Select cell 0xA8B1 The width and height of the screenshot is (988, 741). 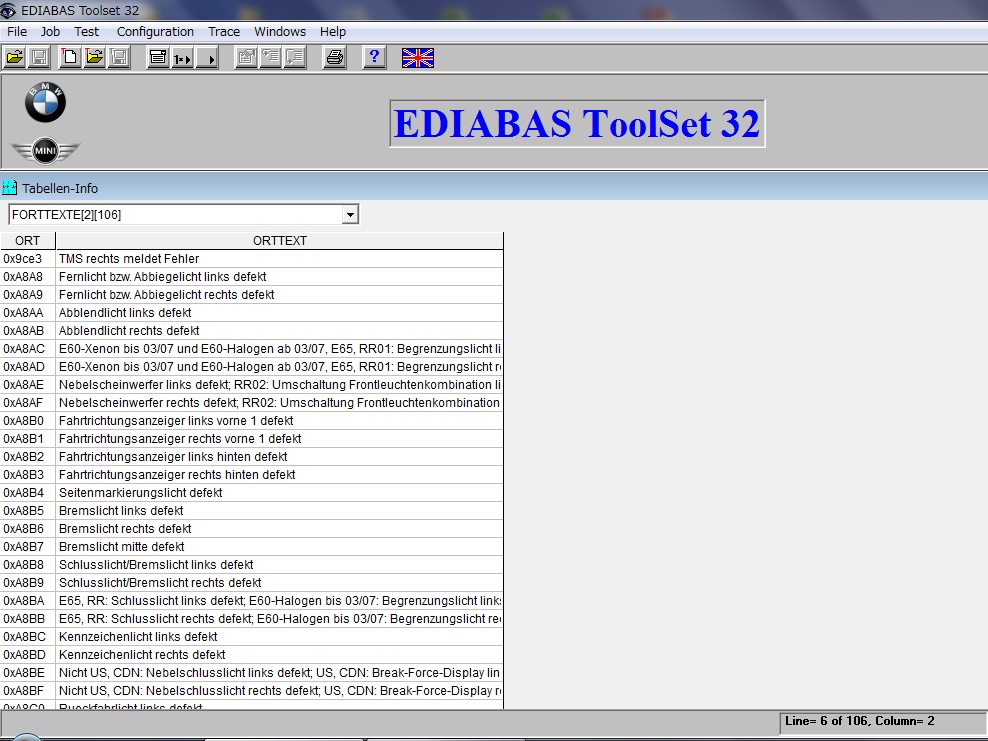point(28,439)
